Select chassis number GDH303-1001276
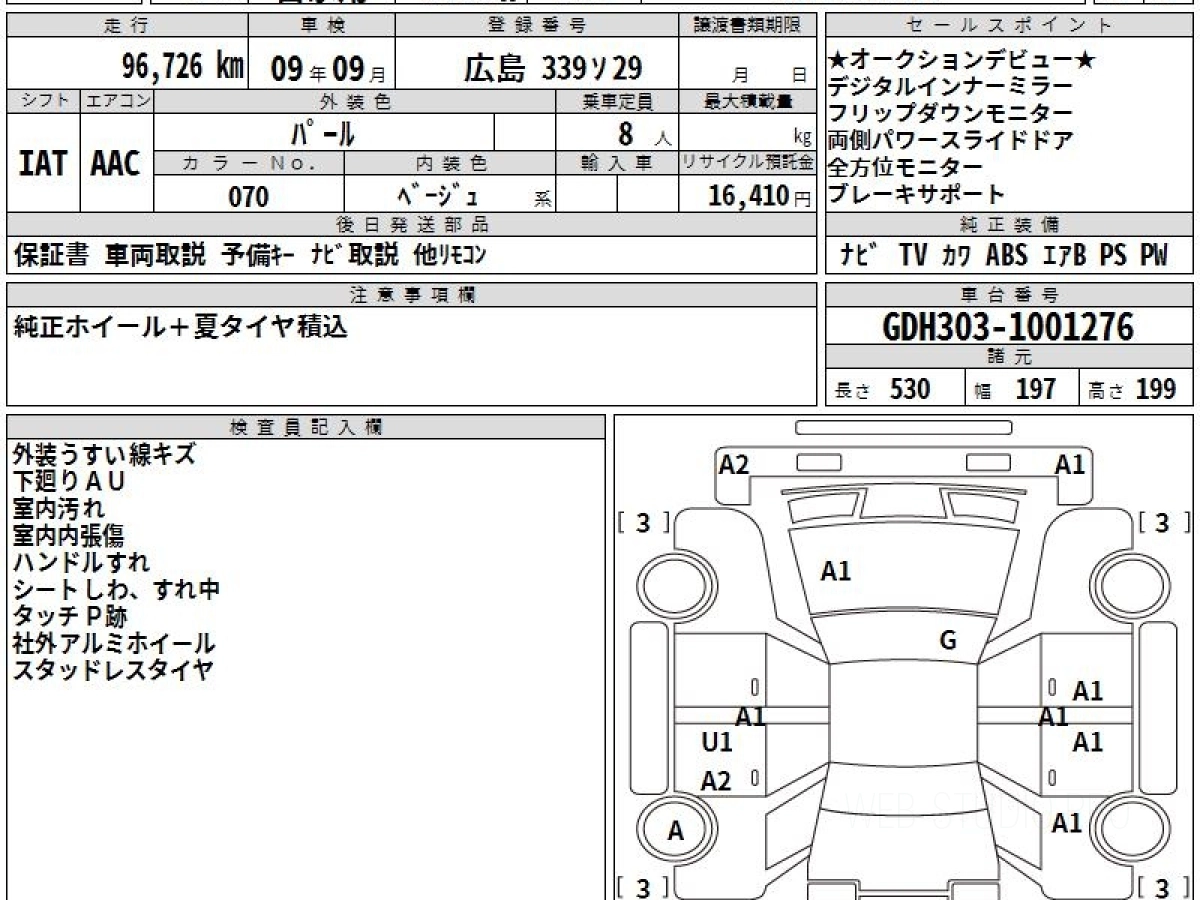This screenshot has height=900, width=1200. pyautogui.click(x=1008, y=327)
